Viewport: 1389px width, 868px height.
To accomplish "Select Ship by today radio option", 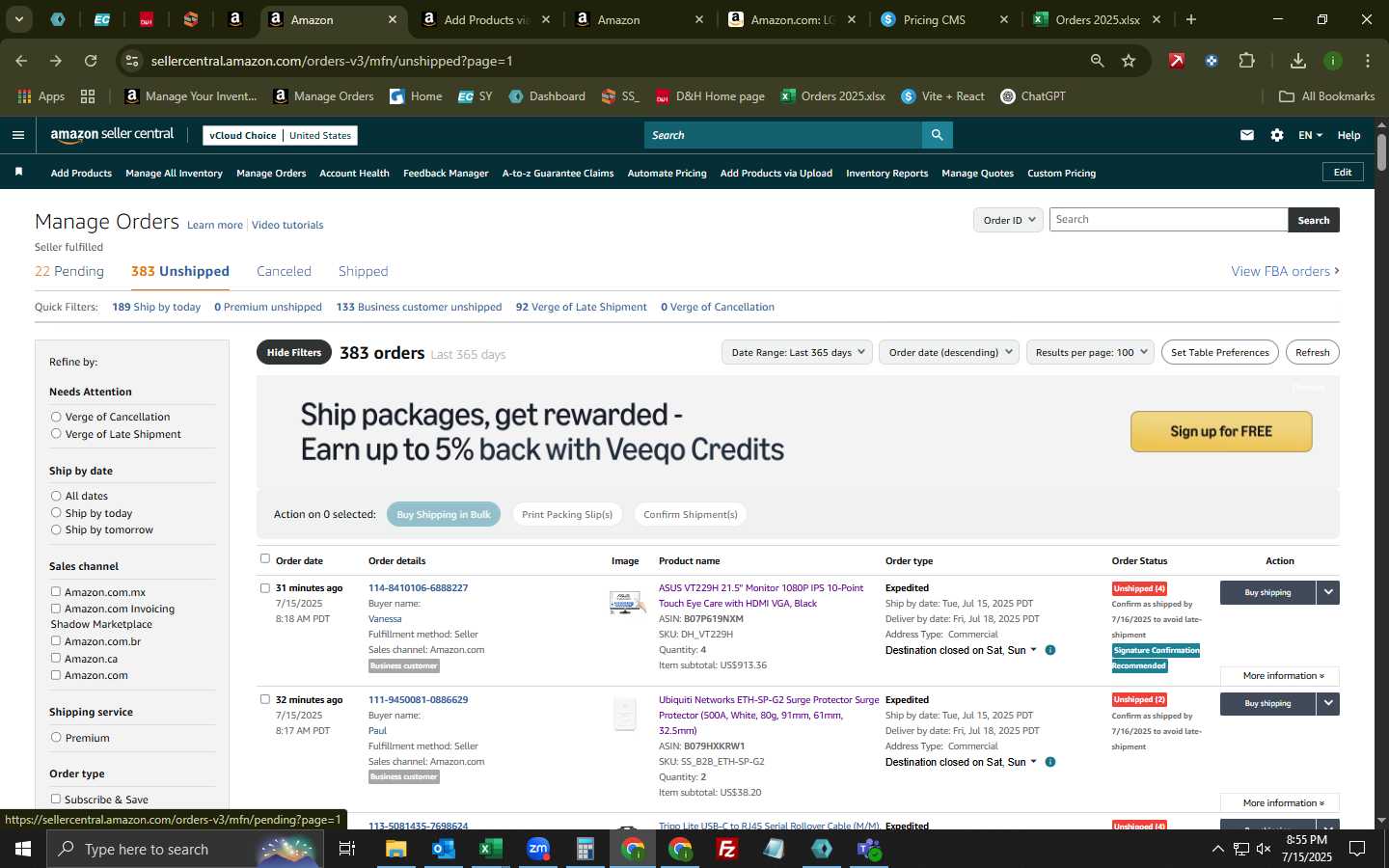I will (x=56, y=513).
